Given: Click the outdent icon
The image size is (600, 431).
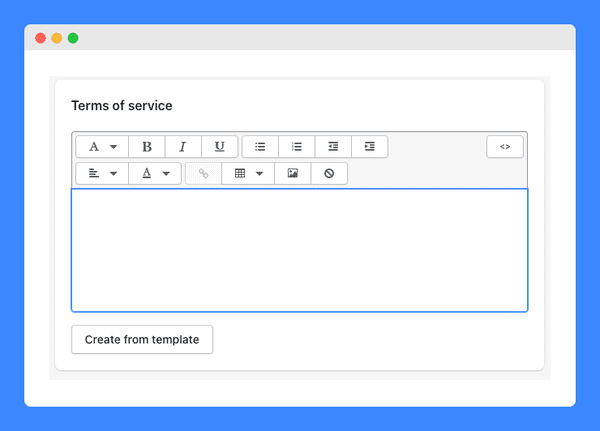Looking at the screenshot, I should pyautogui.click(x=333, y=147).
